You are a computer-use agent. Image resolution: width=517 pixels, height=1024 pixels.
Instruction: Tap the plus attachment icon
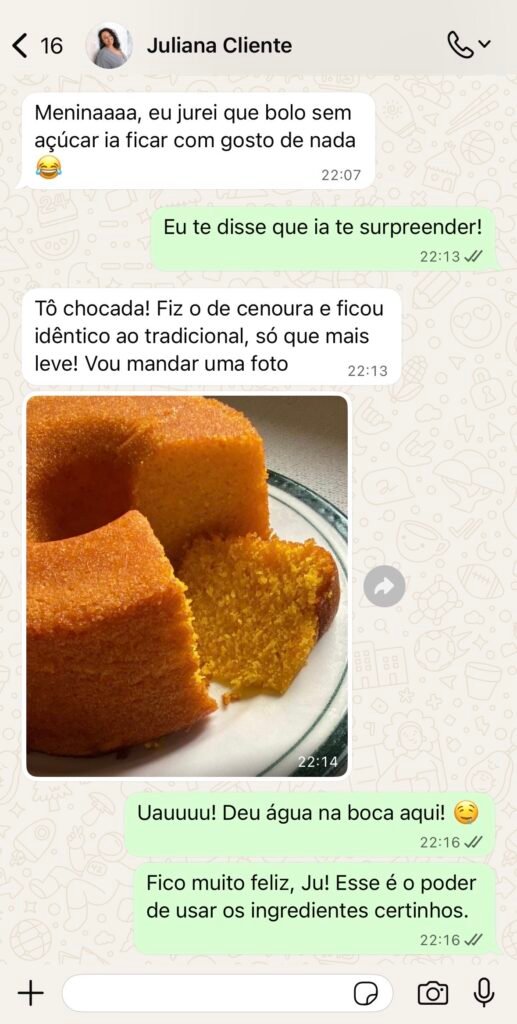pyautogui.click(x=30, y=993)
